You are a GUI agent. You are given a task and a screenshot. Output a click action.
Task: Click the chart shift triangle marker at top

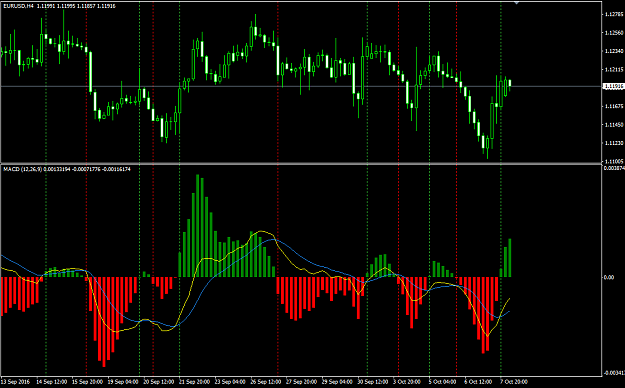point(517,3)
